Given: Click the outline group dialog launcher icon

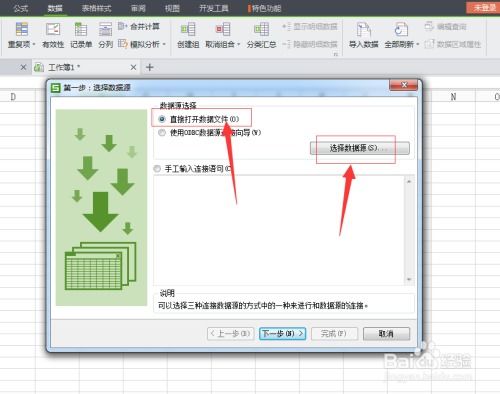Looking at the screenshot, I should click(336, 54).
